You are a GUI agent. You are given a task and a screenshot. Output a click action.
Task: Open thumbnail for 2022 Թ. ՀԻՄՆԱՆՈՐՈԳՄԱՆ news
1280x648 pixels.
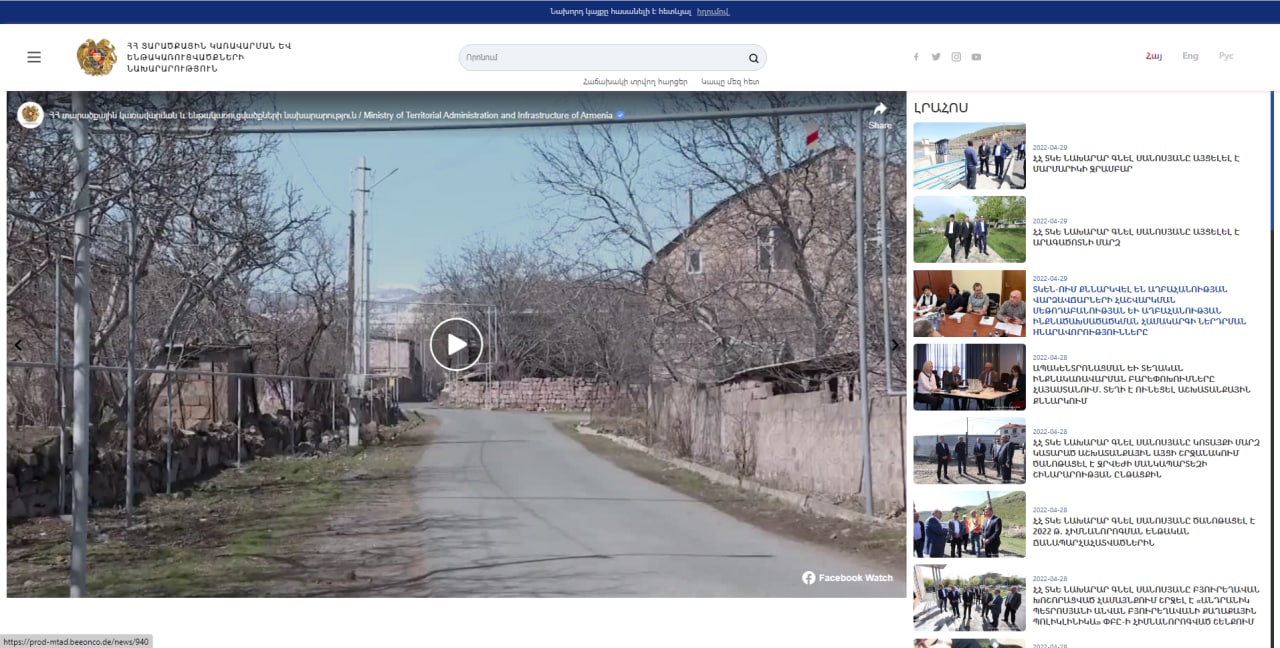pos(969,524)
